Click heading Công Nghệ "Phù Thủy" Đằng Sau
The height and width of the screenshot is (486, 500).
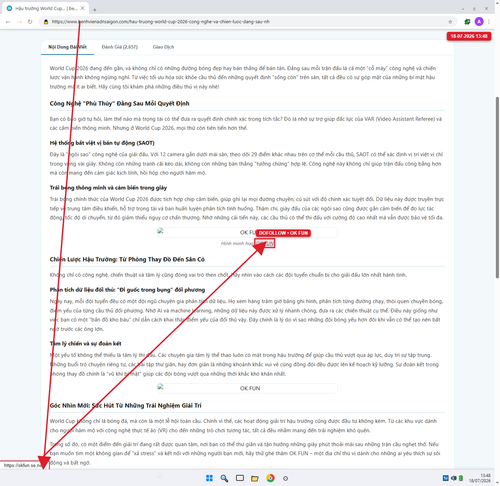click(119, 103)
